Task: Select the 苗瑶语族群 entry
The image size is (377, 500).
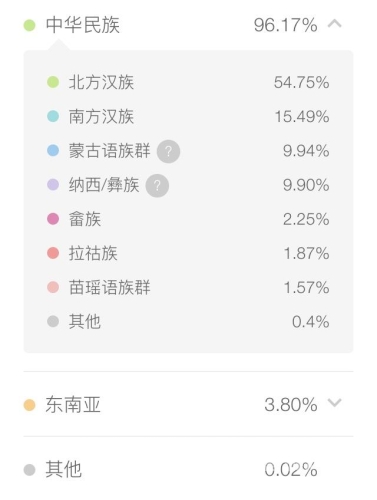Action: (110, 287)
